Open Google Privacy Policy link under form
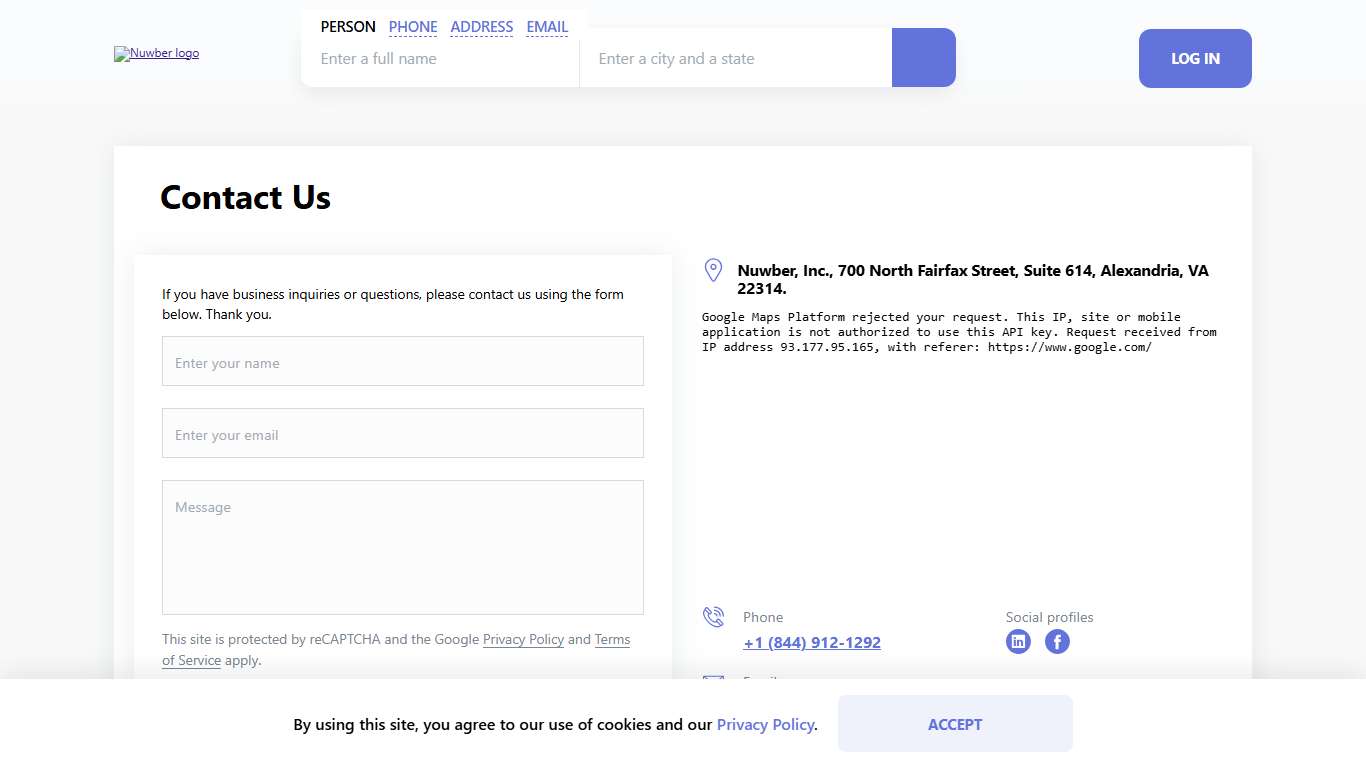 [x=523, y=640]
